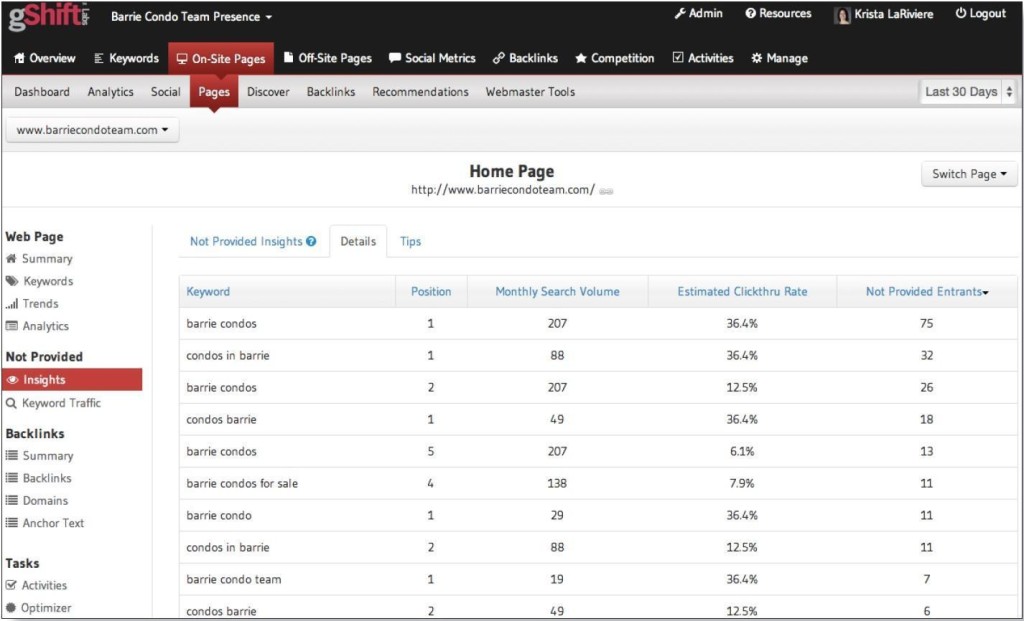Image resolution: width=1024 pixels, height=621 pixels.
Task: Open the Last 30 Days dropdown
Action: tap(964, 91)
